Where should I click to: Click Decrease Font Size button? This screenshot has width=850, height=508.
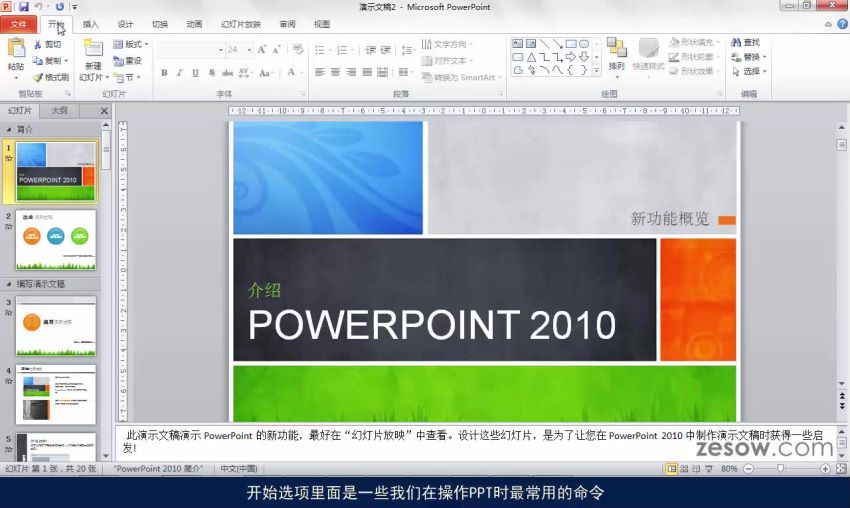point(276,50)
